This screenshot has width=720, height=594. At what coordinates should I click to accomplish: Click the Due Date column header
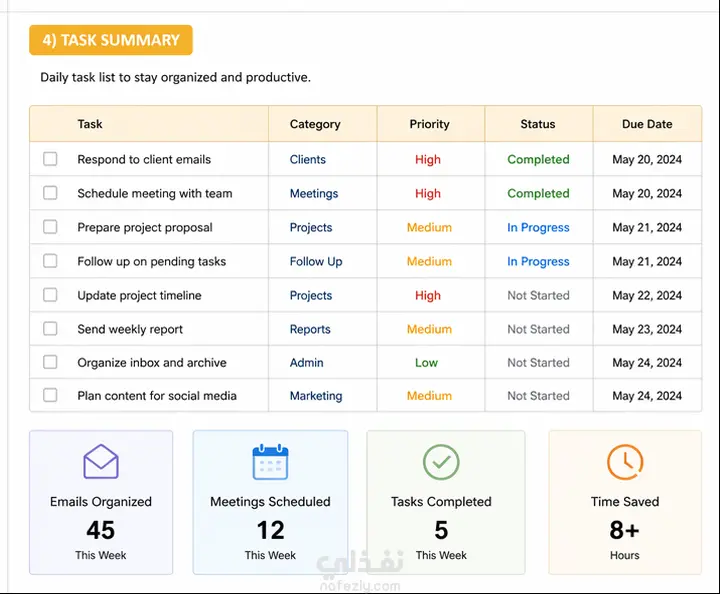point(647,124)
